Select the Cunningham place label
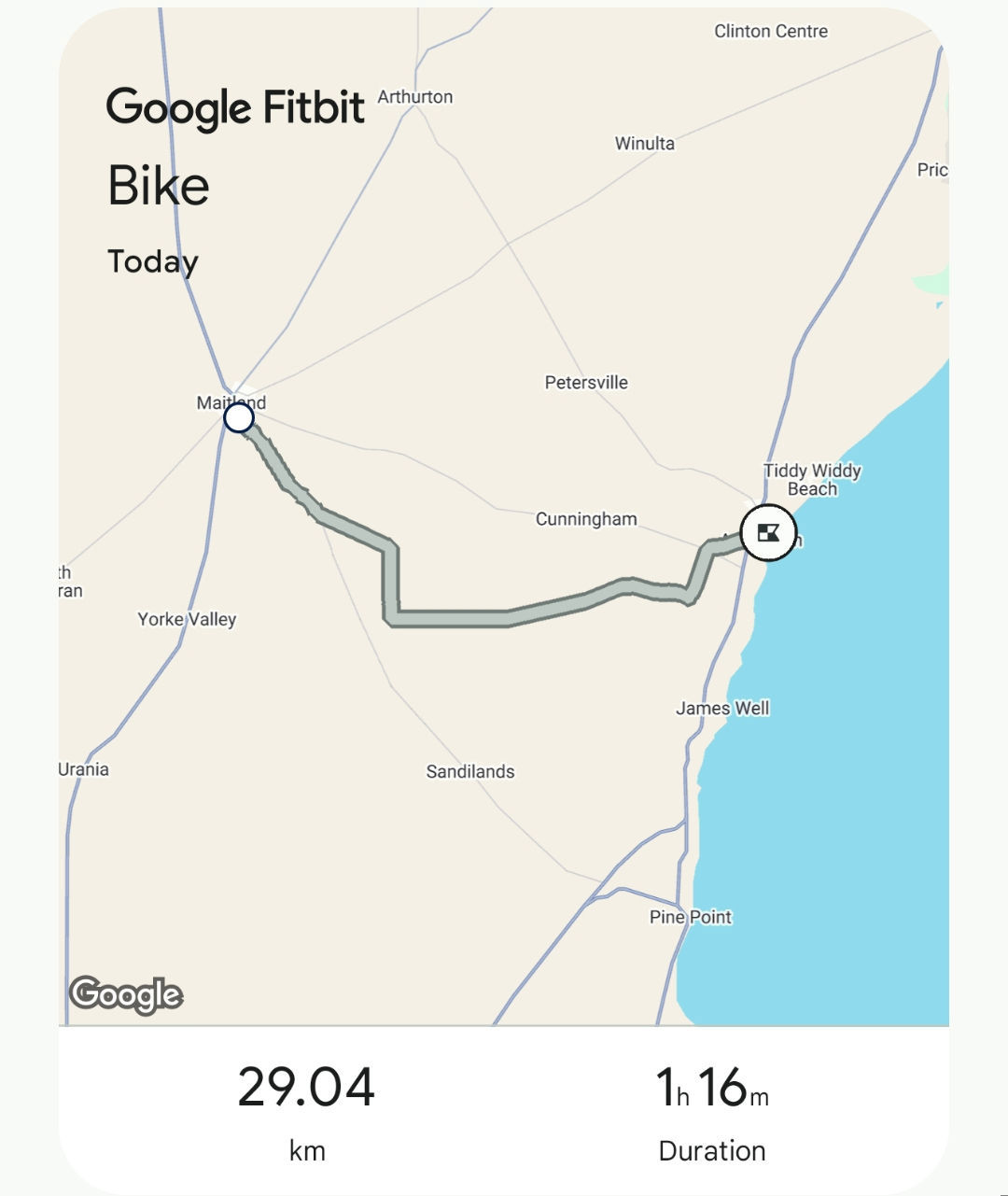This screenshot has width=1008, height=1196. click(586, 519)
